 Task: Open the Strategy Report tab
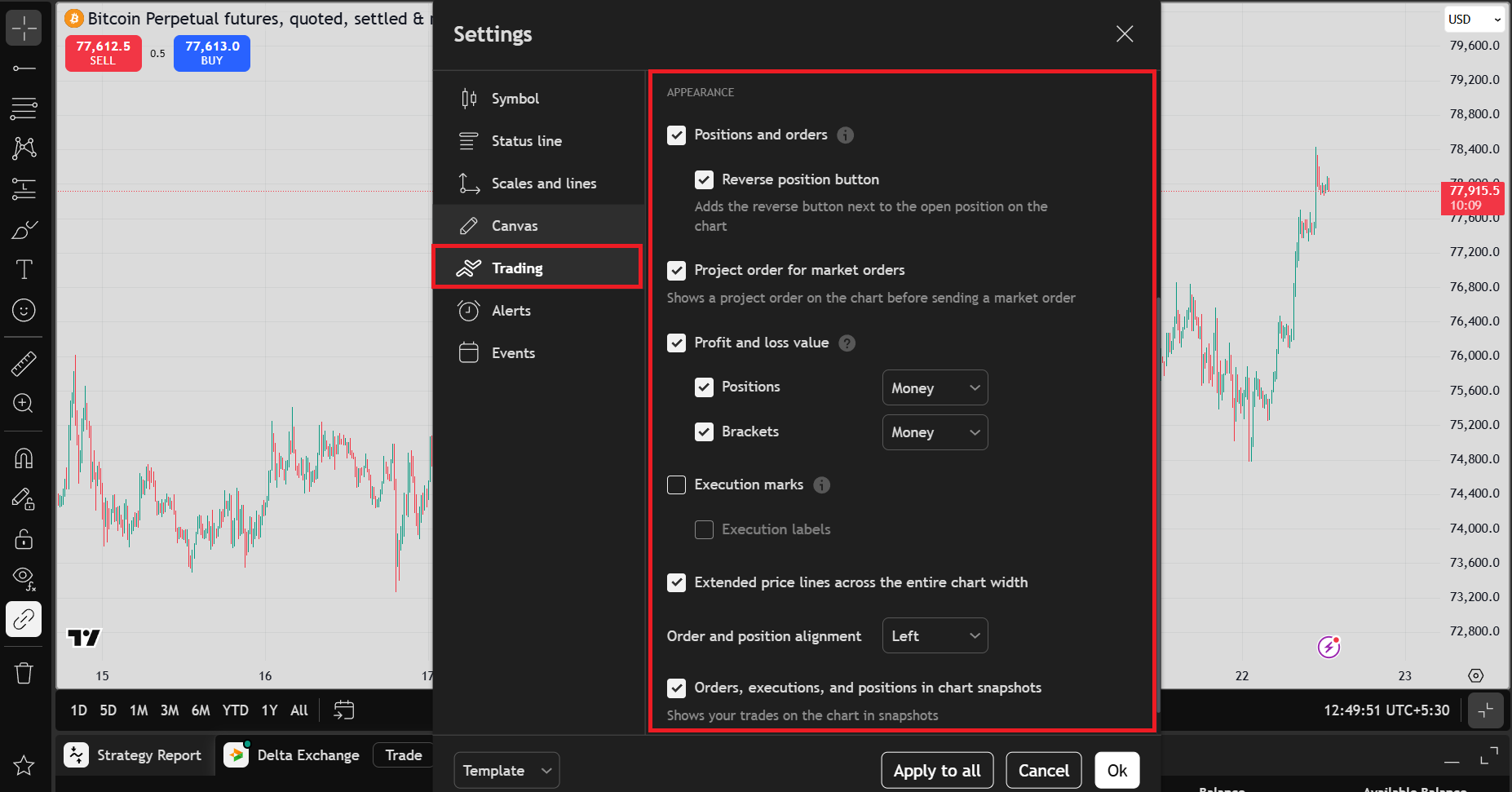point(135,755)
